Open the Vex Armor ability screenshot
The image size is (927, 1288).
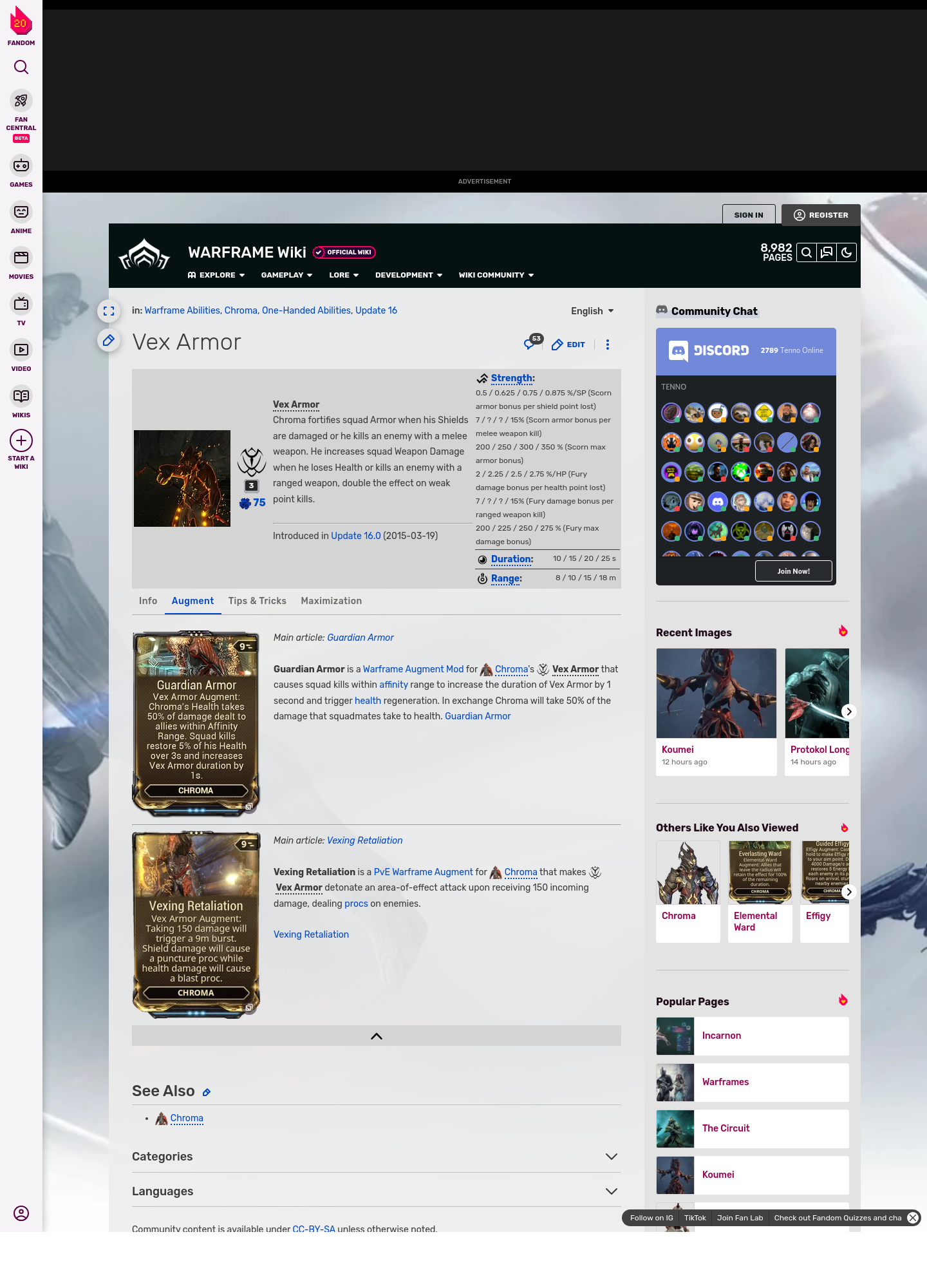[182, 478]
